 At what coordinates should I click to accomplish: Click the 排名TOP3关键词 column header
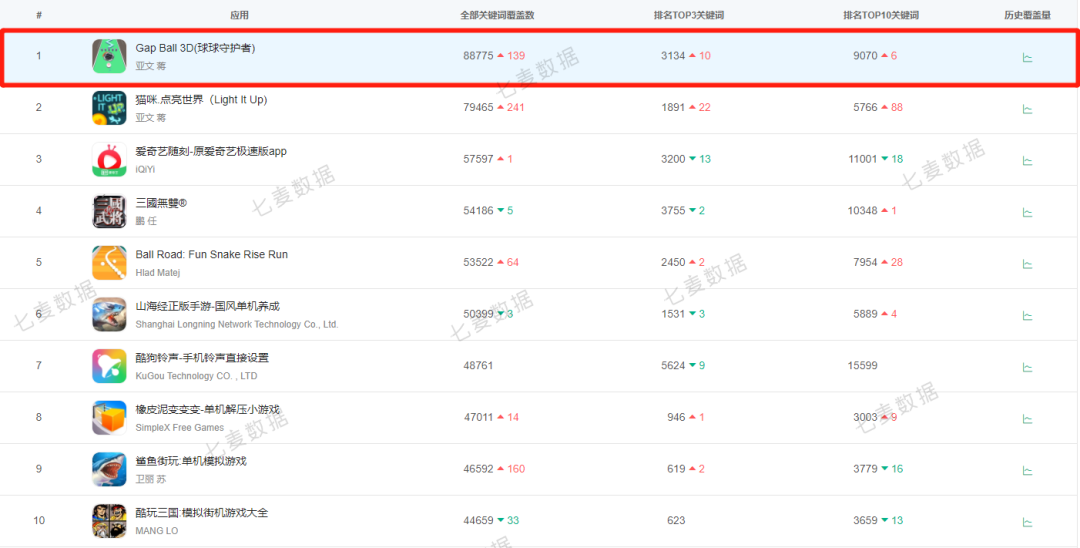(689, 15)
